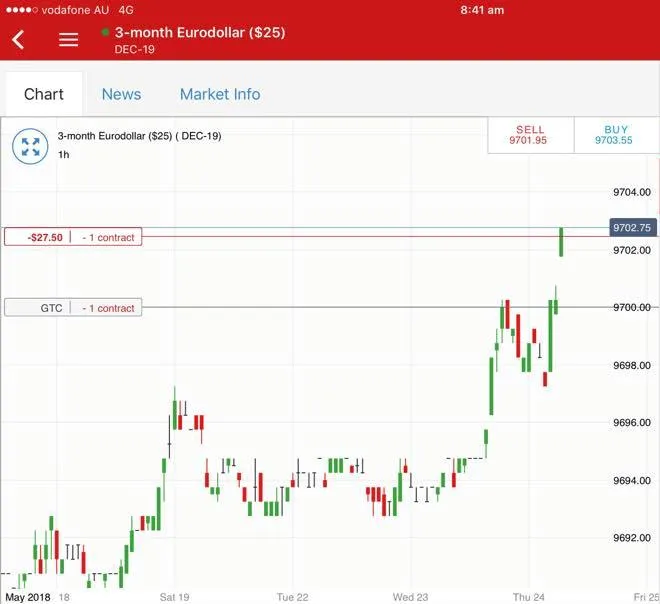This screenshot has height=604, width=660.
Task: Tap the 9702.75 current price tag
Action: [632, 228]
